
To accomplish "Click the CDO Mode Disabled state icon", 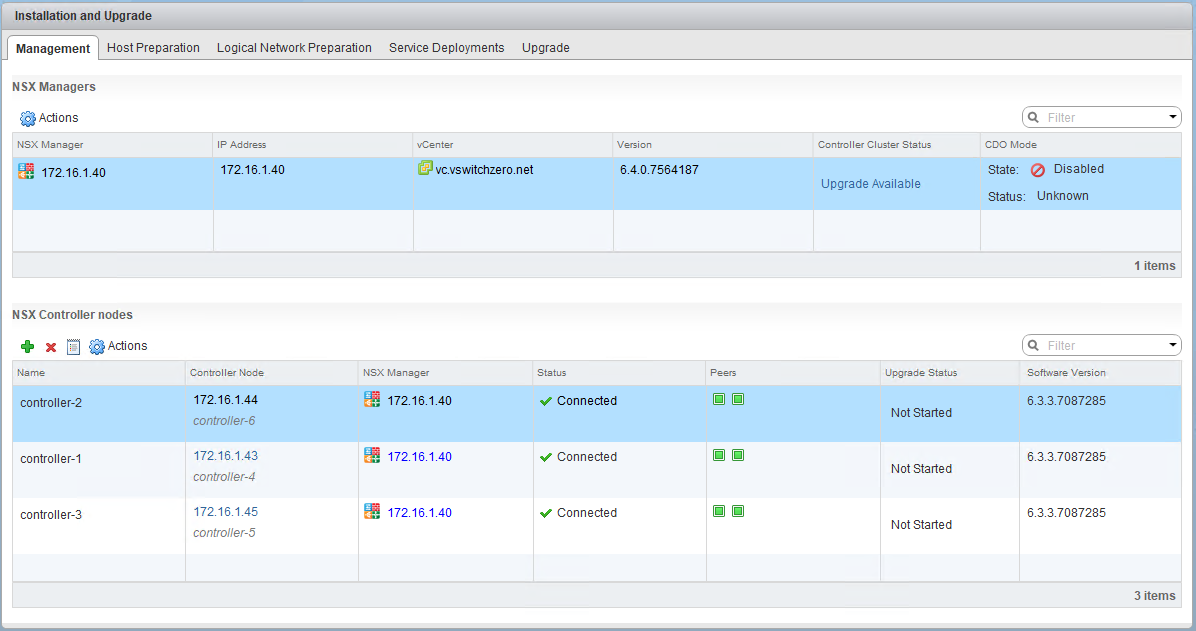I will pos(1038,170).
